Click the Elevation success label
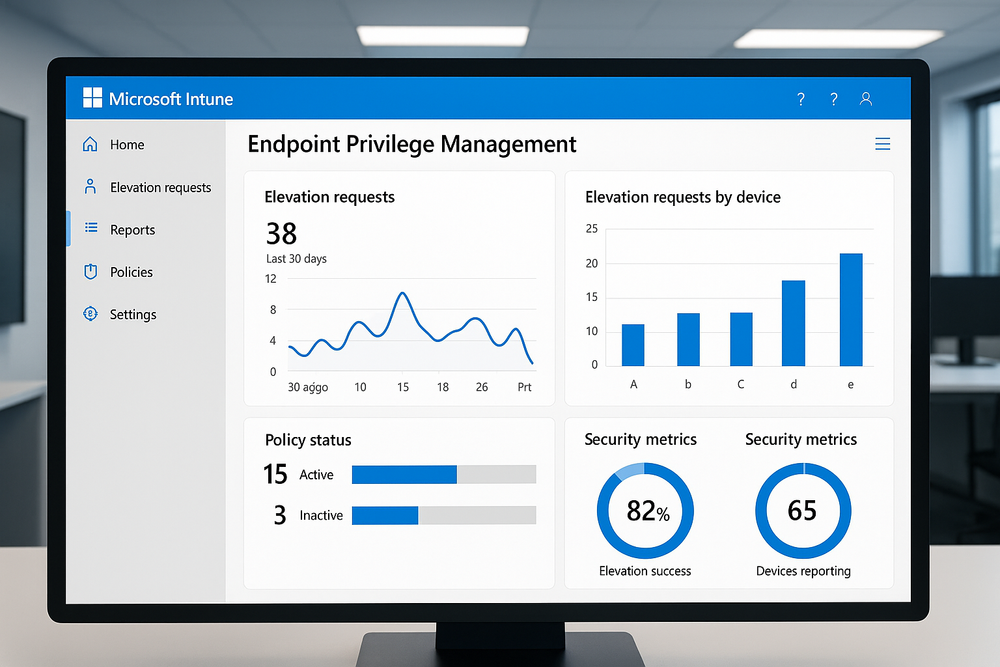Image resolution: width=1000 pixels, height=667 pixels. point(645,571)
